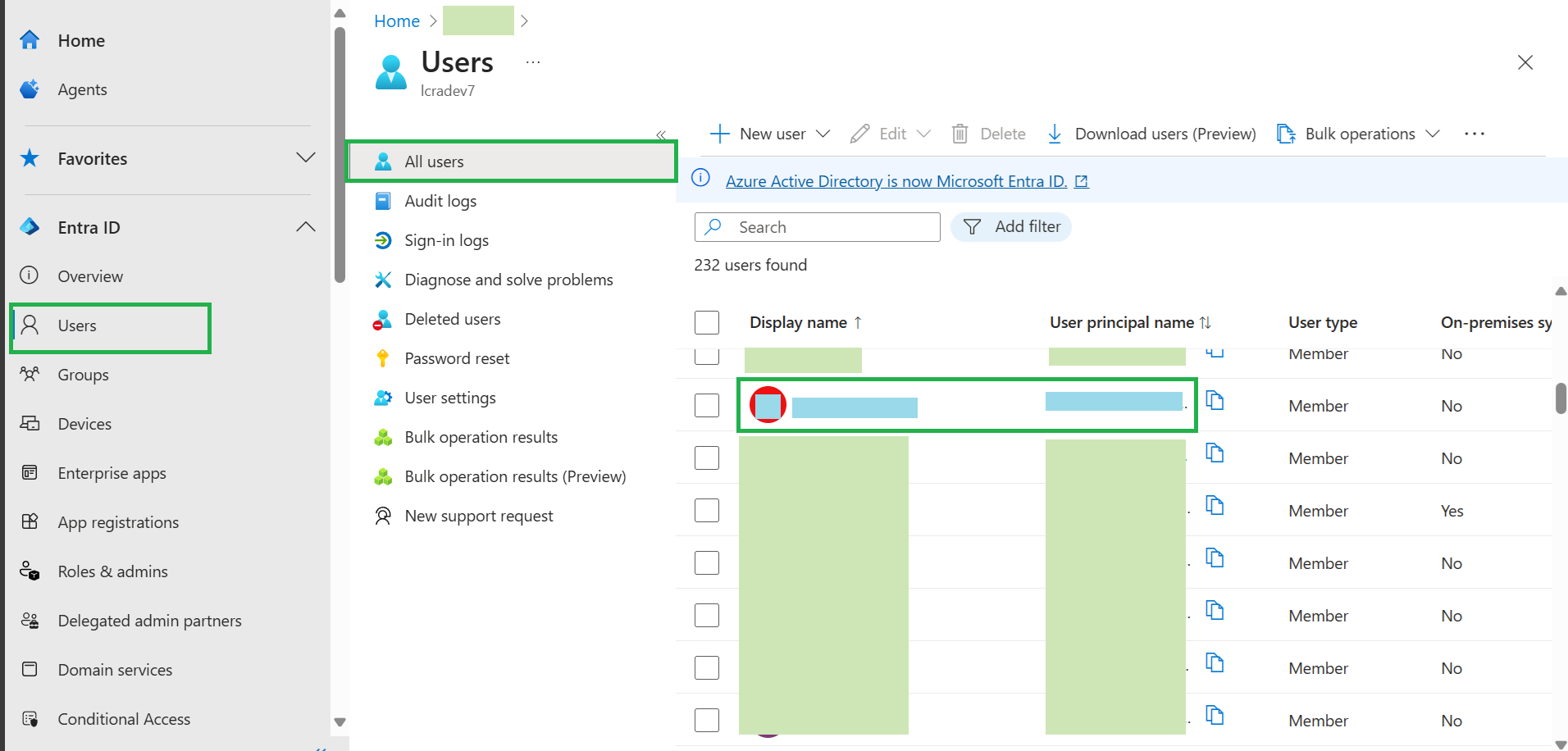
Task: Collapse the Entra ID section chevron
Action: click(x=306, y=226)
